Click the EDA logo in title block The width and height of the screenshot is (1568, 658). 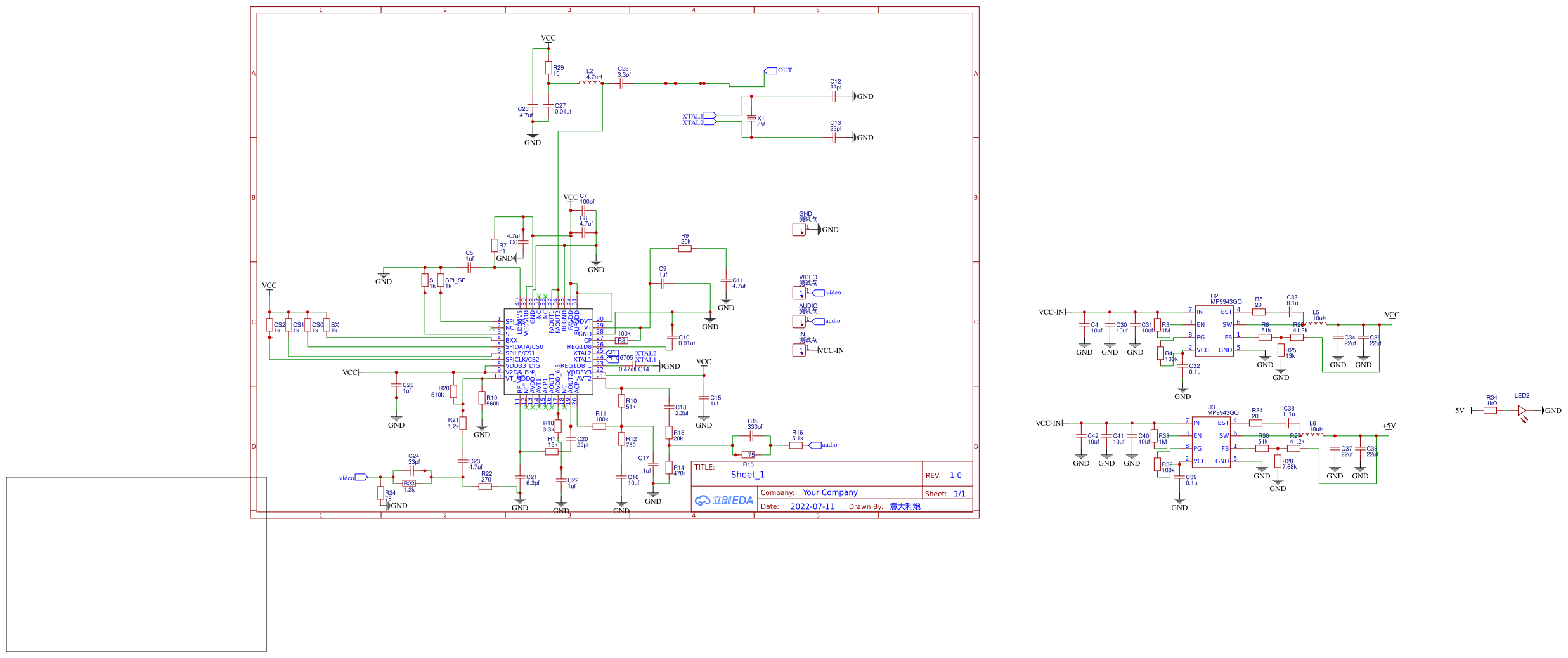point(724,500)
